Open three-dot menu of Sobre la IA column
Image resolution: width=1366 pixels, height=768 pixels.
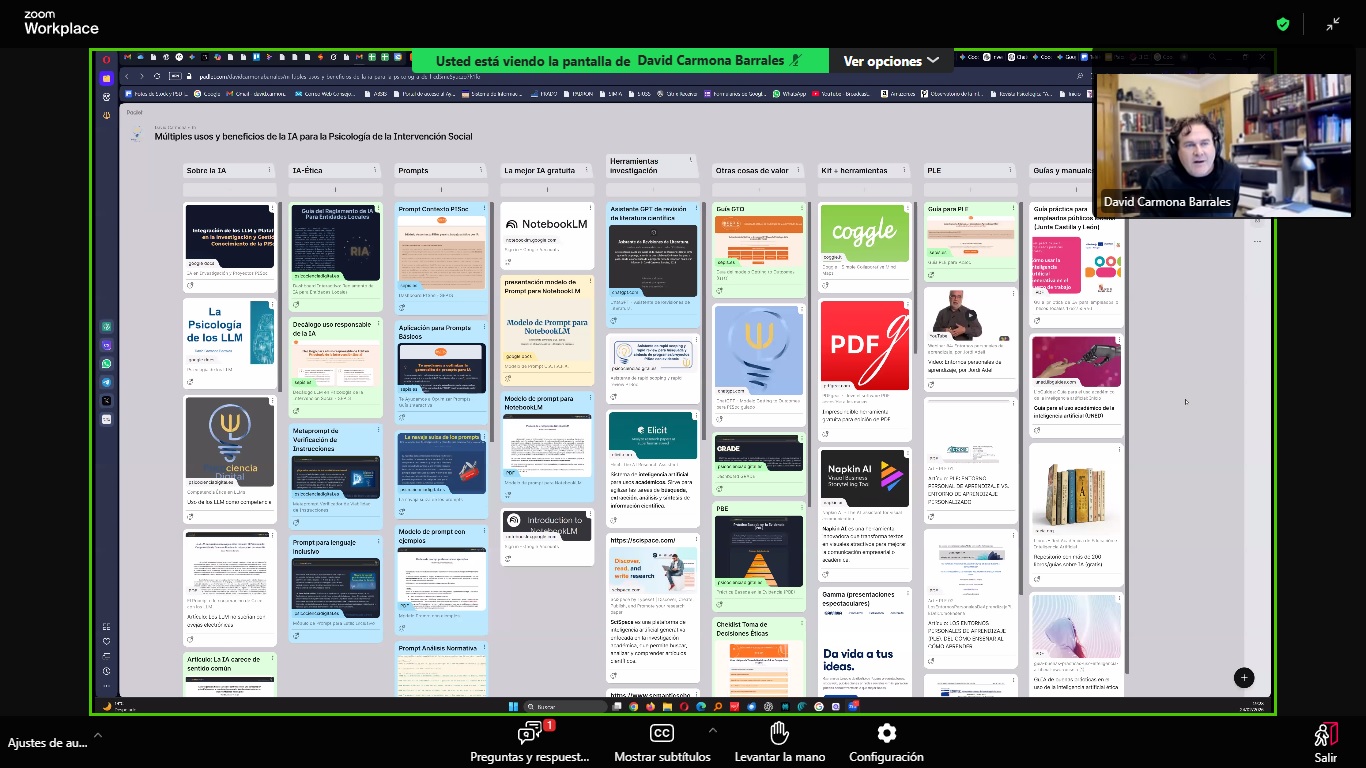[270, 170]
